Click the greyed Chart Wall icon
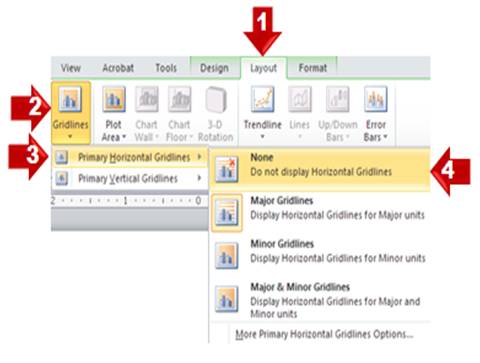This screenshot has width=480, height=363. (x=147, y=99)
